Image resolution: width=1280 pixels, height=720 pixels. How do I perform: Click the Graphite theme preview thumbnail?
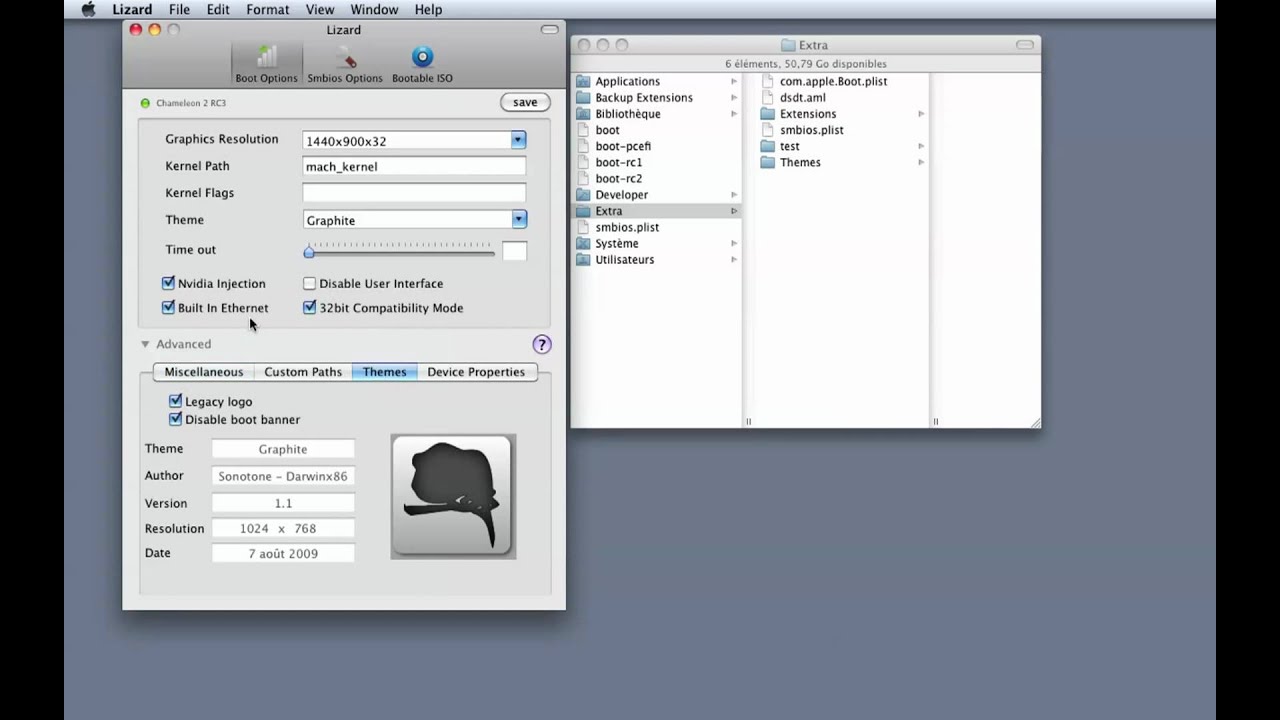(453, 496)
